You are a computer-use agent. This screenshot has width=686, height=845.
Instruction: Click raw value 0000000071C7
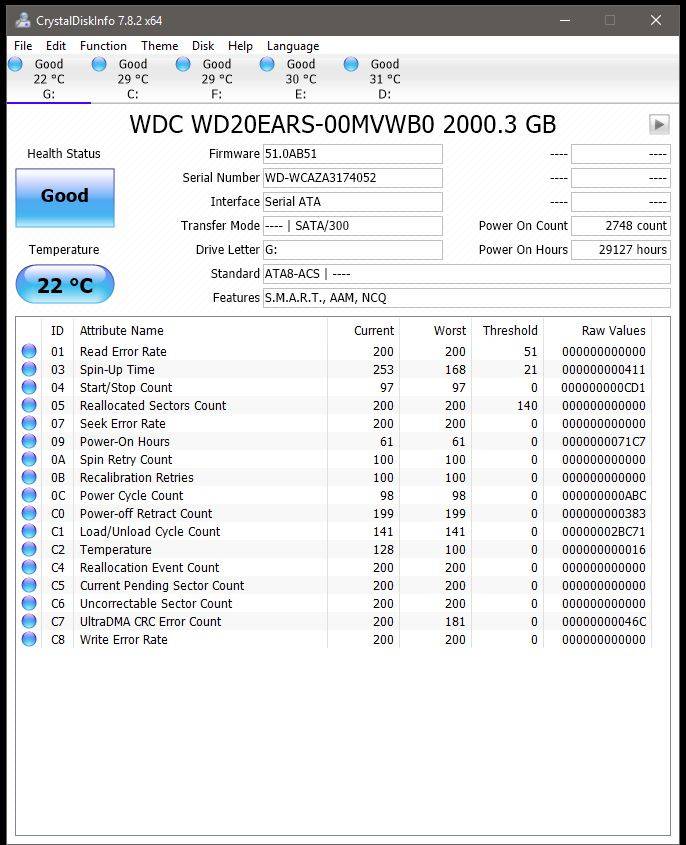[x=604, y=441]
